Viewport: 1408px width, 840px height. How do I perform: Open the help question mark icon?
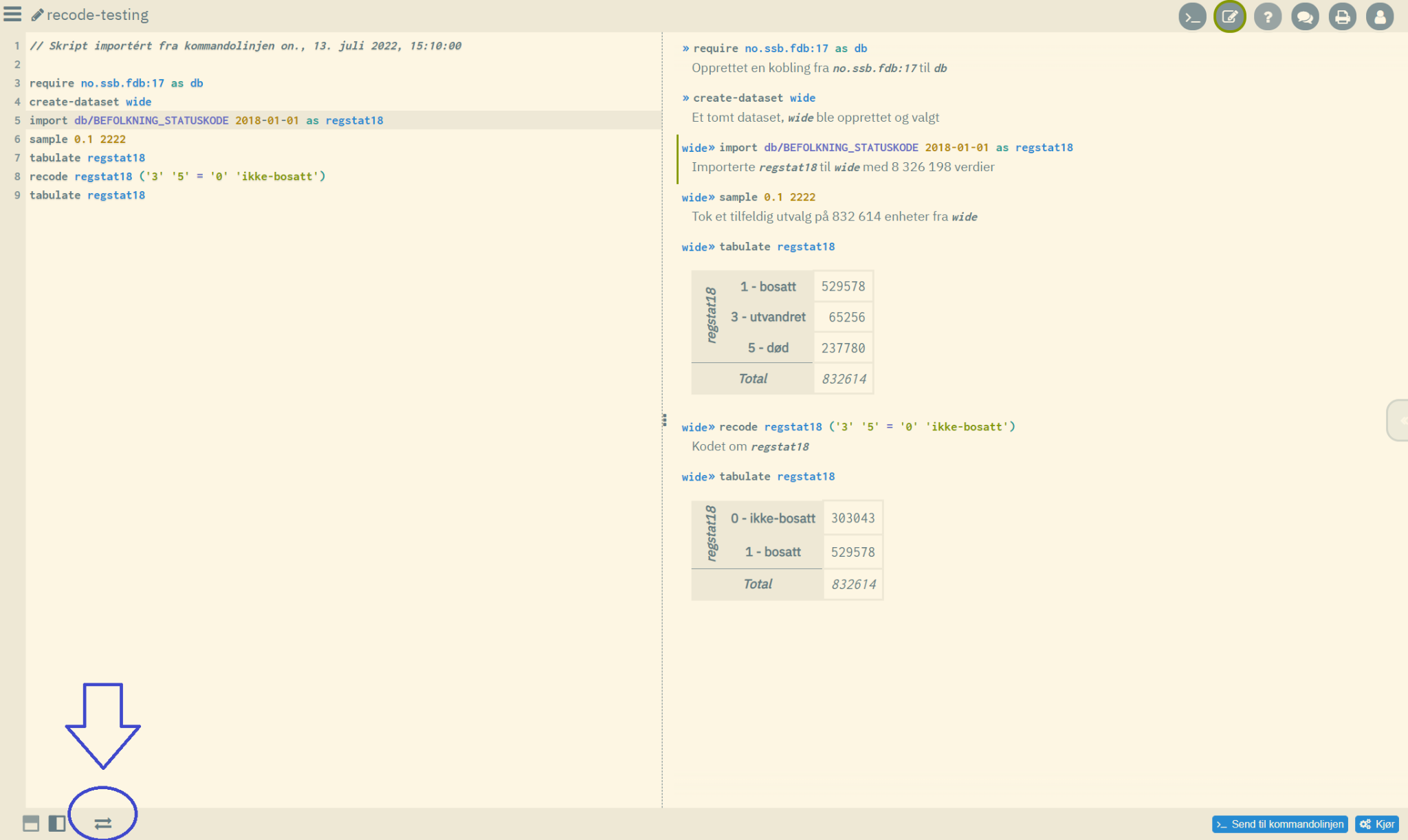(1268, 16)
